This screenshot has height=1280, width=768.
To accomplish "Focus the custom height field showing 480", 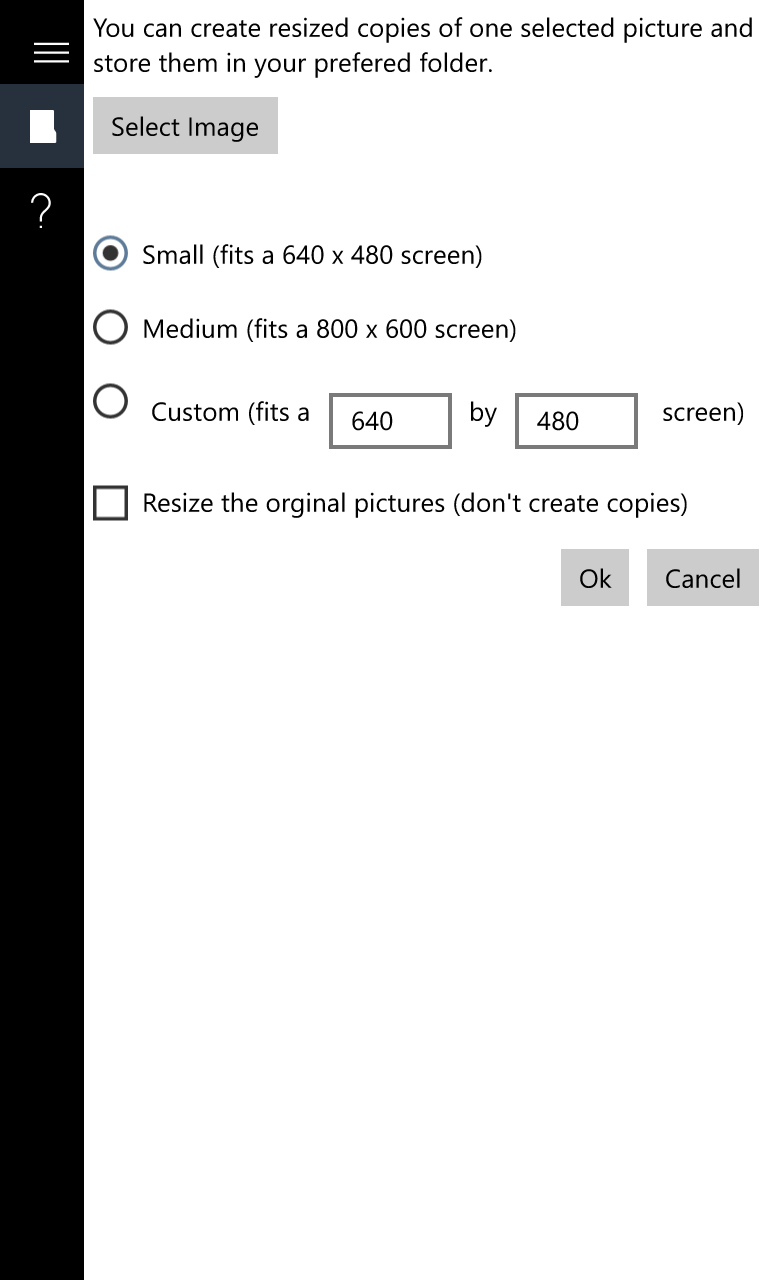I will pos(576,421).
